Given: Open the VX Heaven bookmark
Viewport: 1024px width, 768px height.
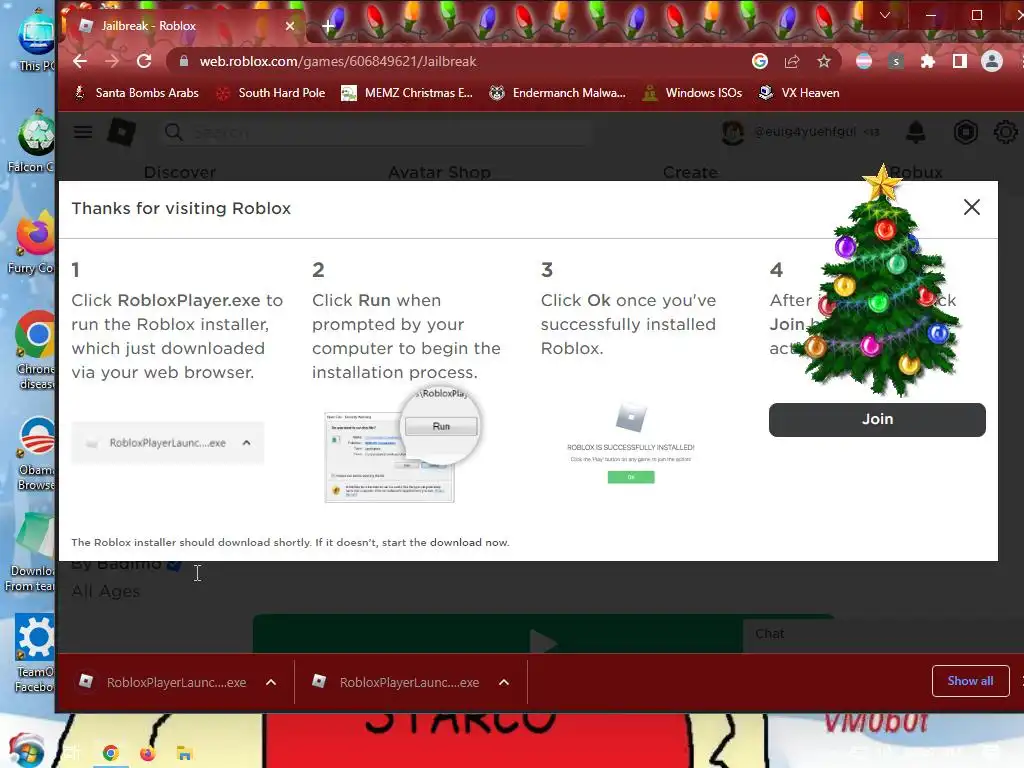Looking at the screenshot, I should click(799, 93).
